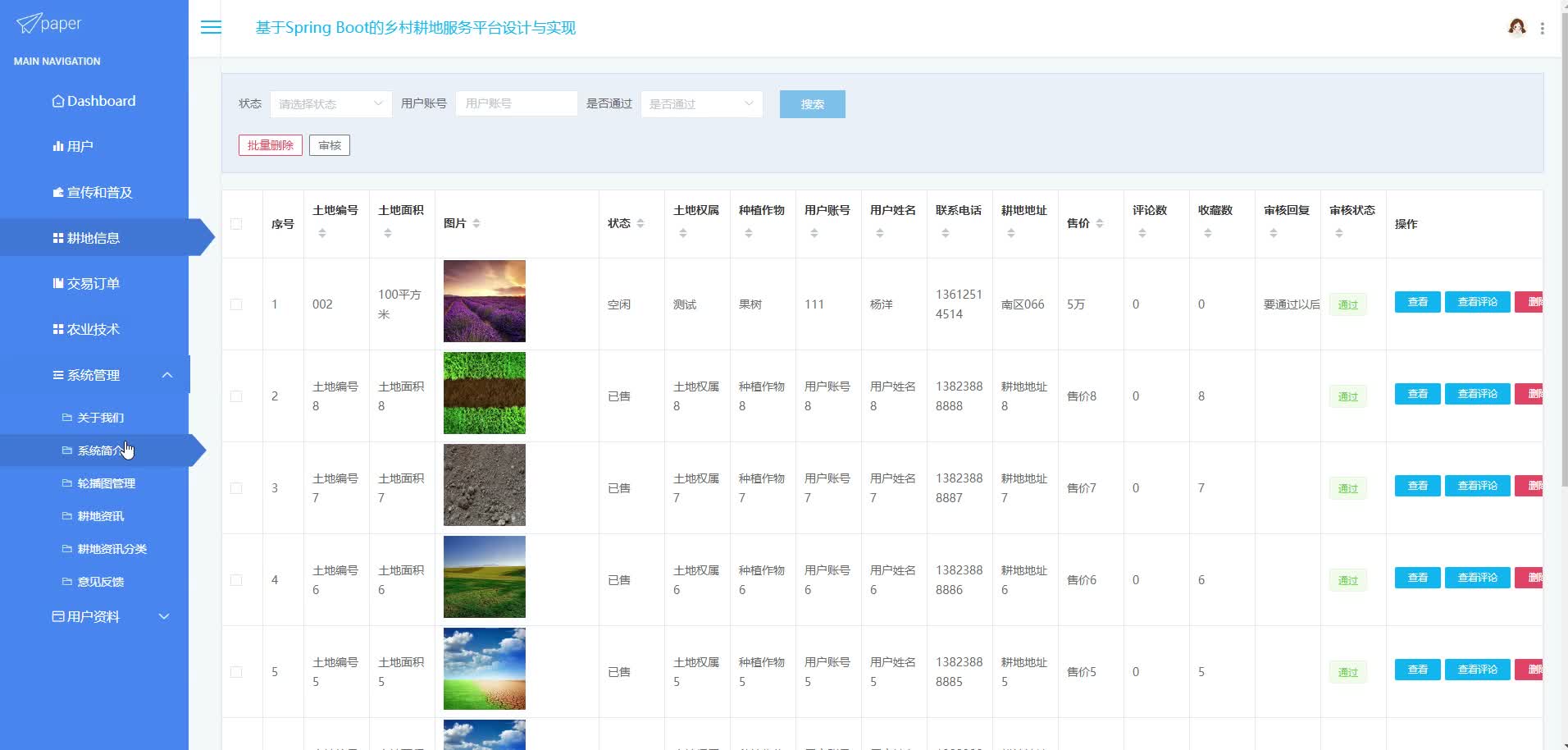Sort by 土地面积 column sort arrows
This screenshot has height=750, width=1568.
(388, 233)
